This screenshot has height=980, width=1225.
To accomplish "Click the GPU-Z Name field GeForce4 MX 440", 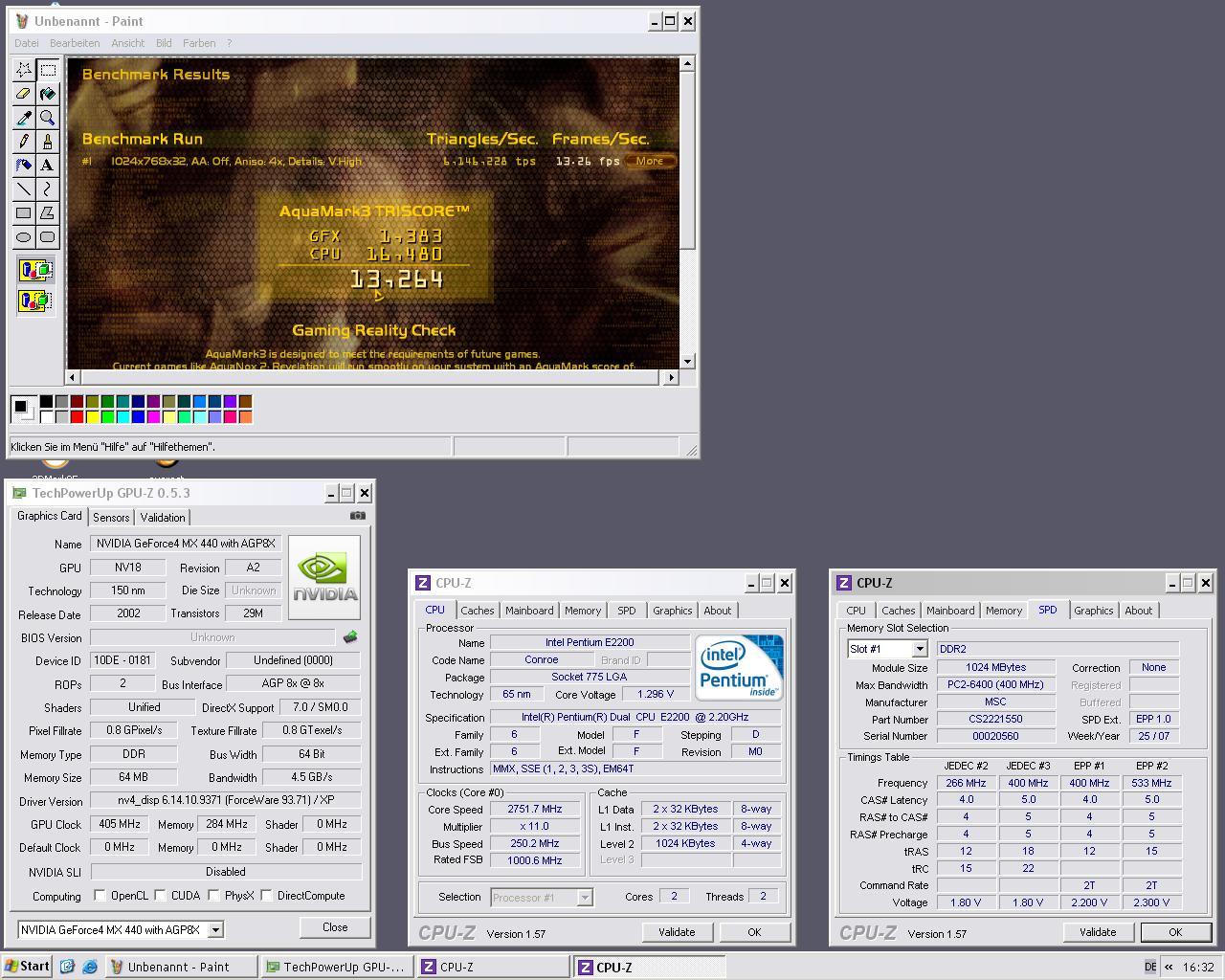I will 186,544.
